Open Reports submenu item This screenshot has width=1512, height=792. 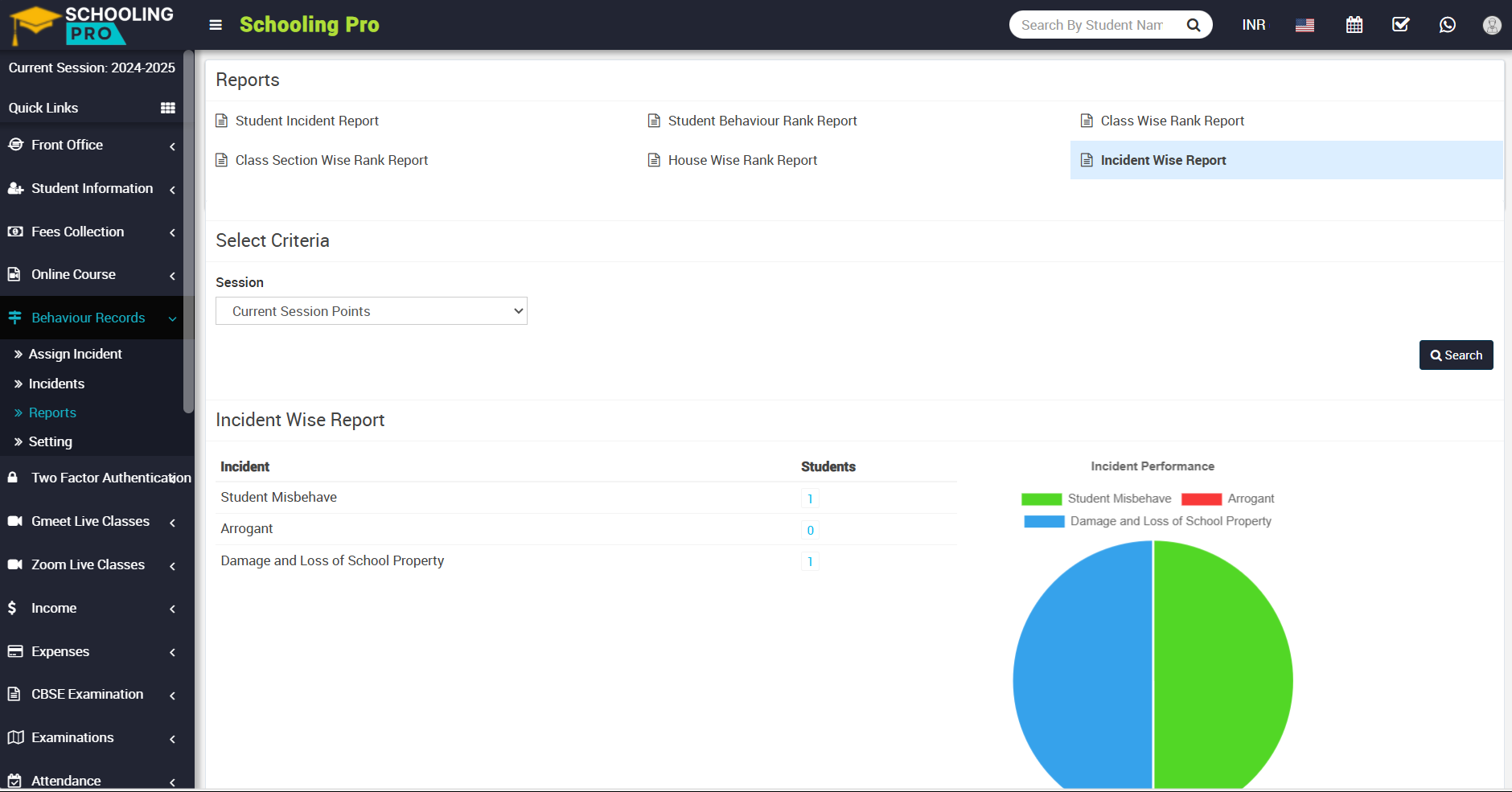click(52, 412)
